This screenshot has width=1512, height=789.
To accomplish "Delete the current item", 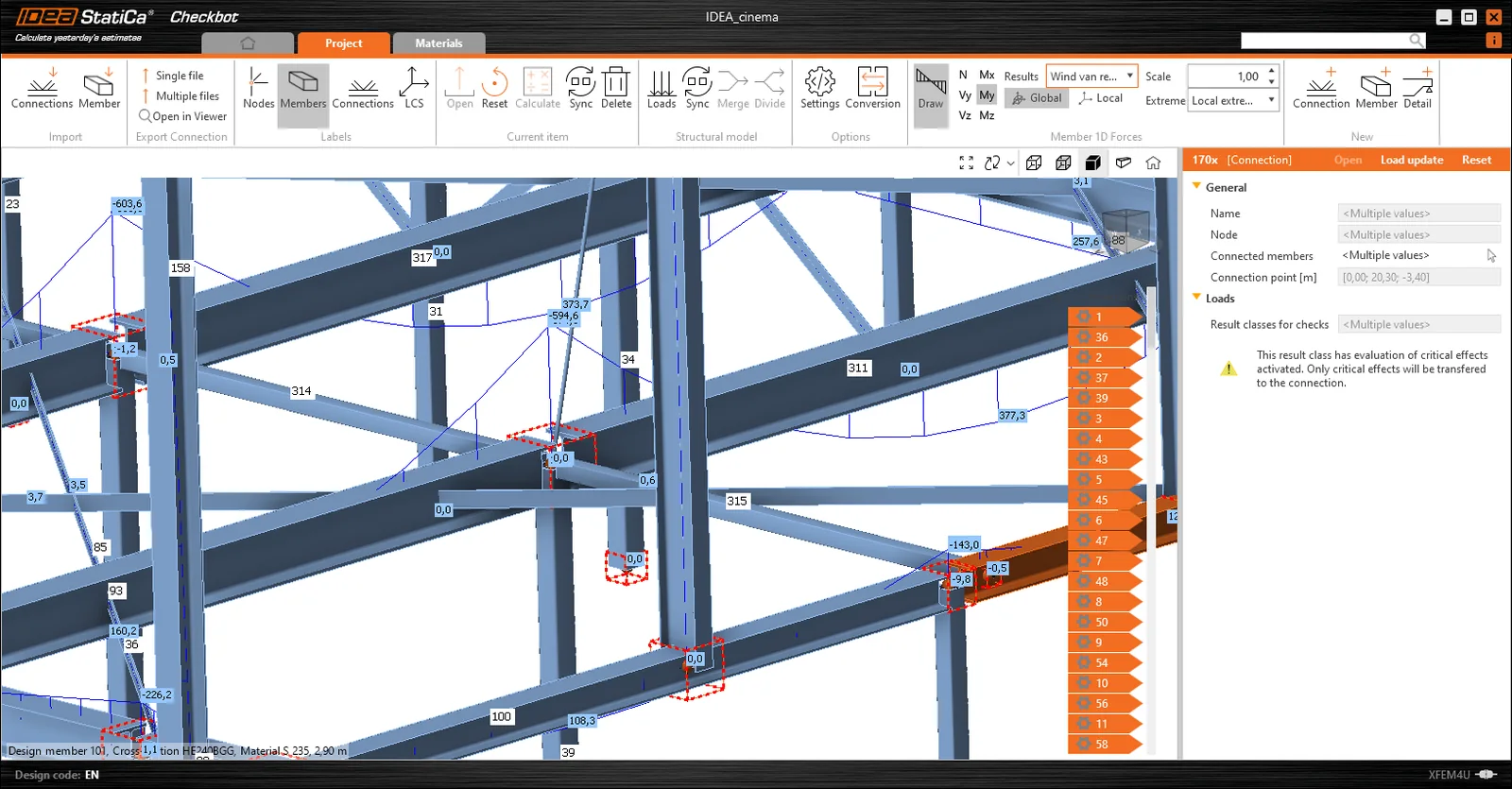I will point(616,88).
